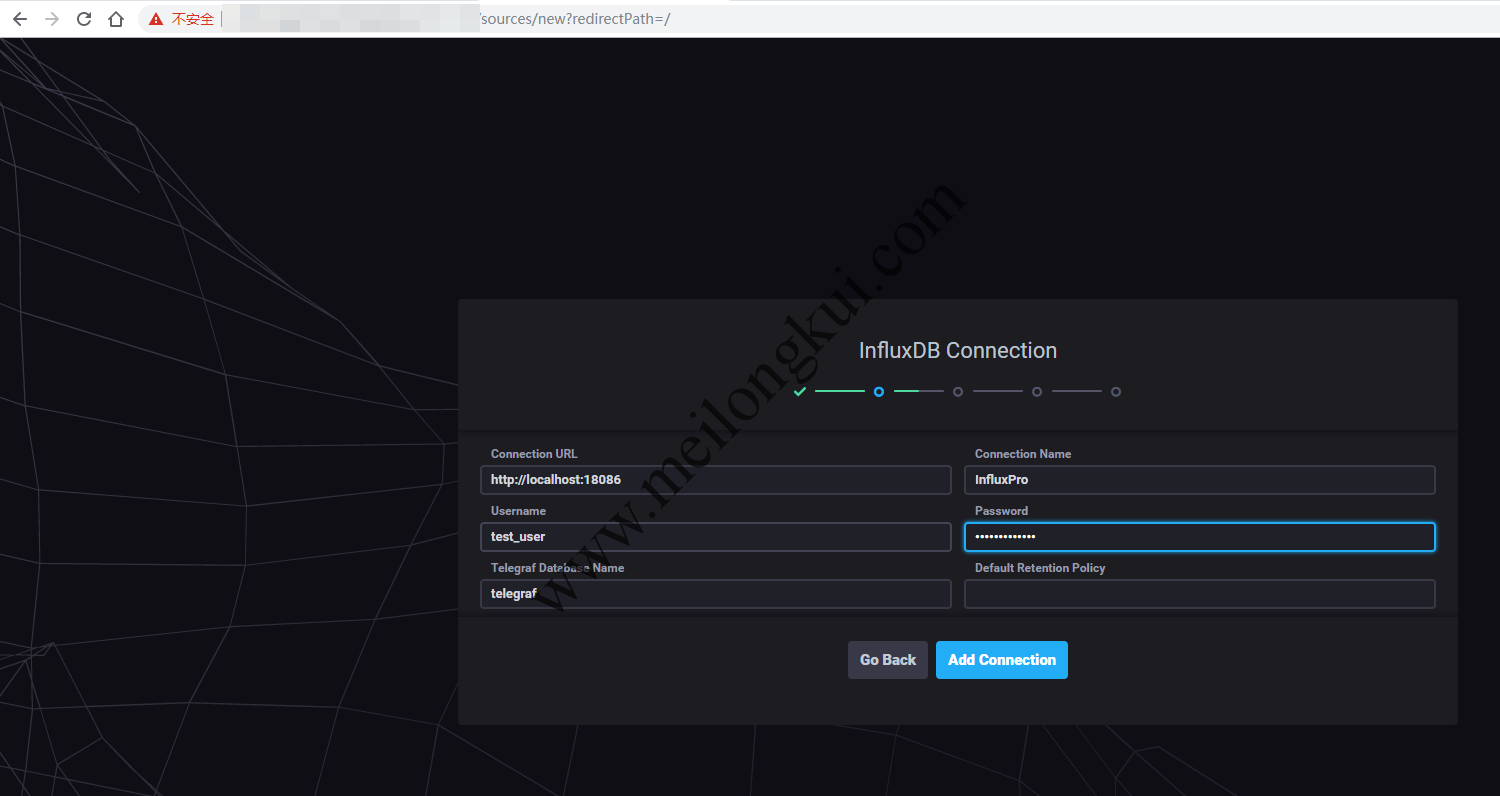Focus the Password field
Image resolution: width=1500 pixels, height=796 pixels.
coord(1200,537)
